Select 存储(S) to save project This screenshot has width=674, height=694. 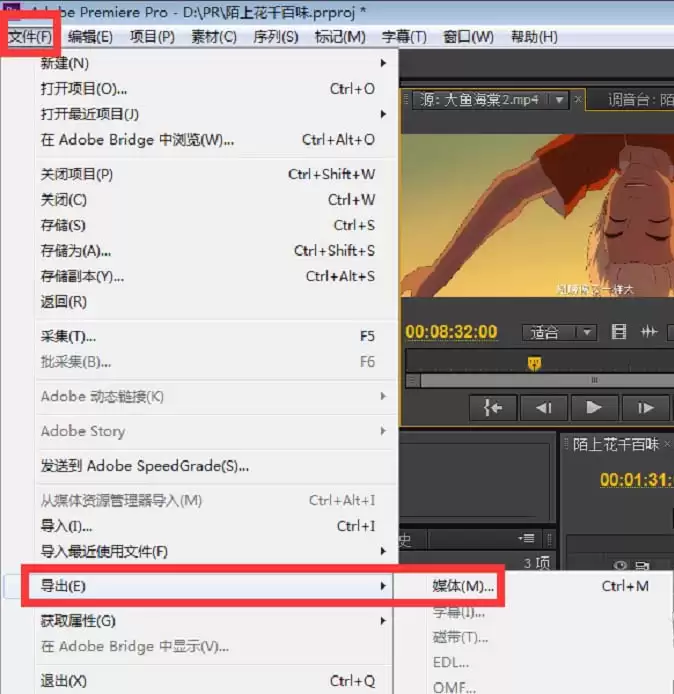tap(216, 225)
